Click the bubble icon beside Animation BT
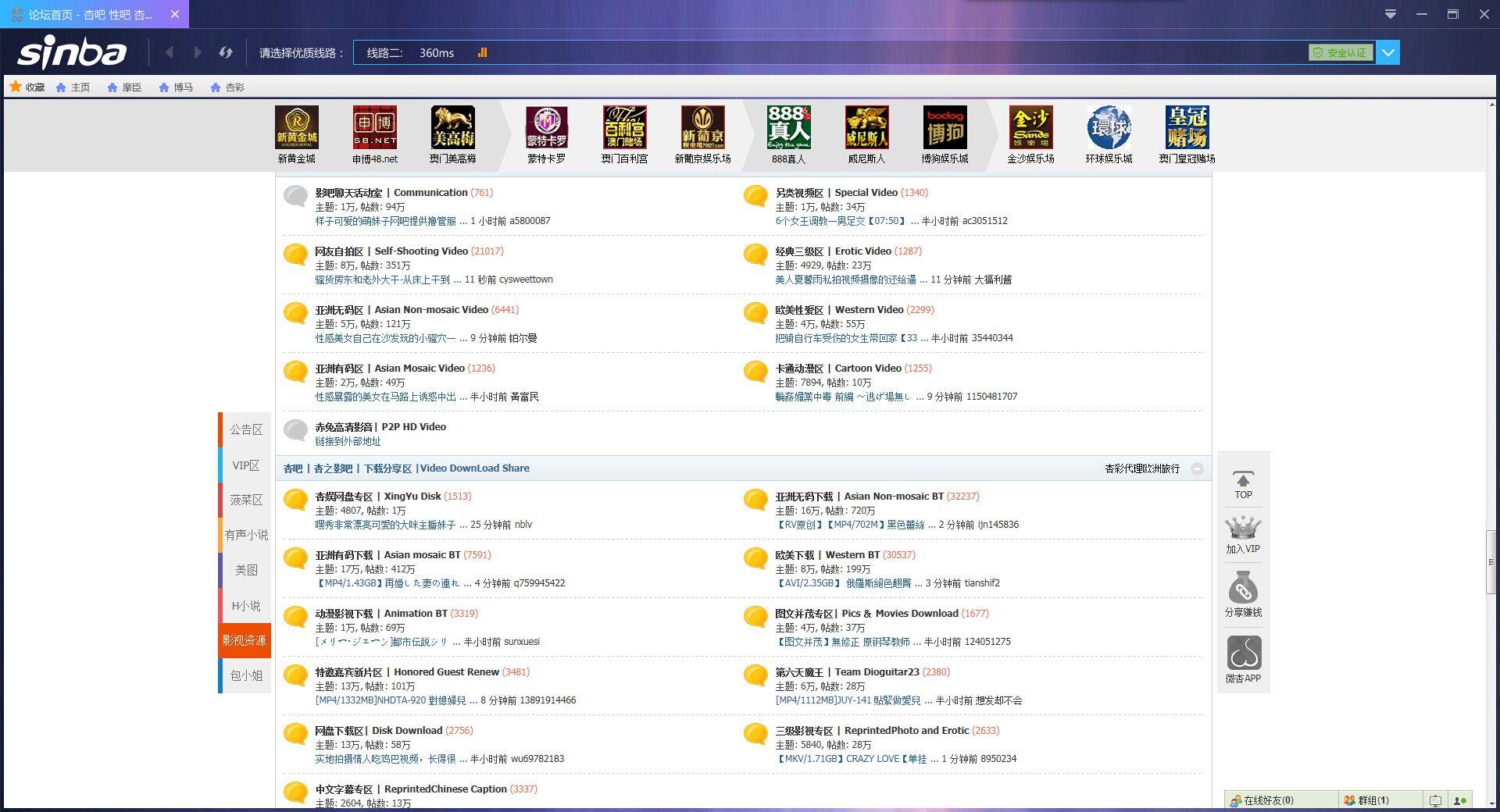 click(295, 616)
